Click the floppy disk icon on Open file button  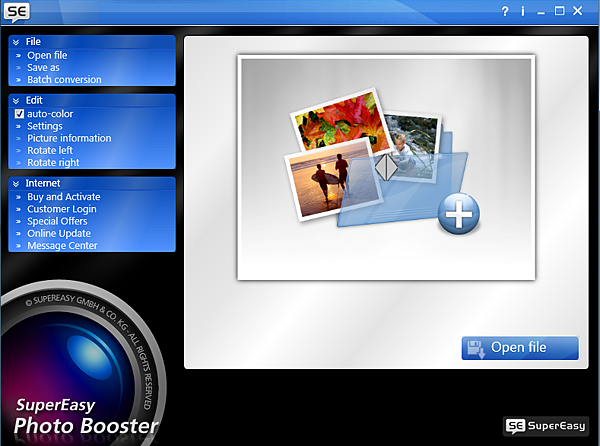click(476, 348)
